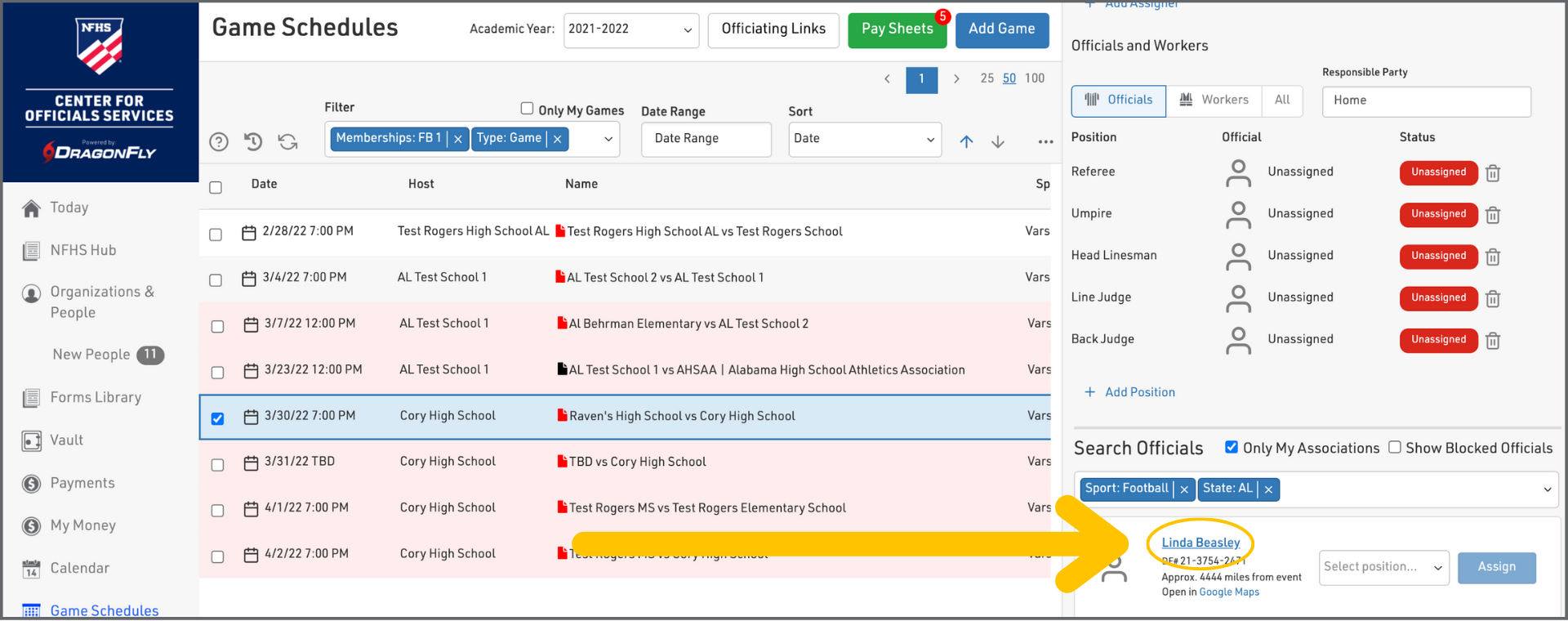This screenshot has width=1568, height=621.
Task: Click the Date Range input field
Action: [706, 139]
